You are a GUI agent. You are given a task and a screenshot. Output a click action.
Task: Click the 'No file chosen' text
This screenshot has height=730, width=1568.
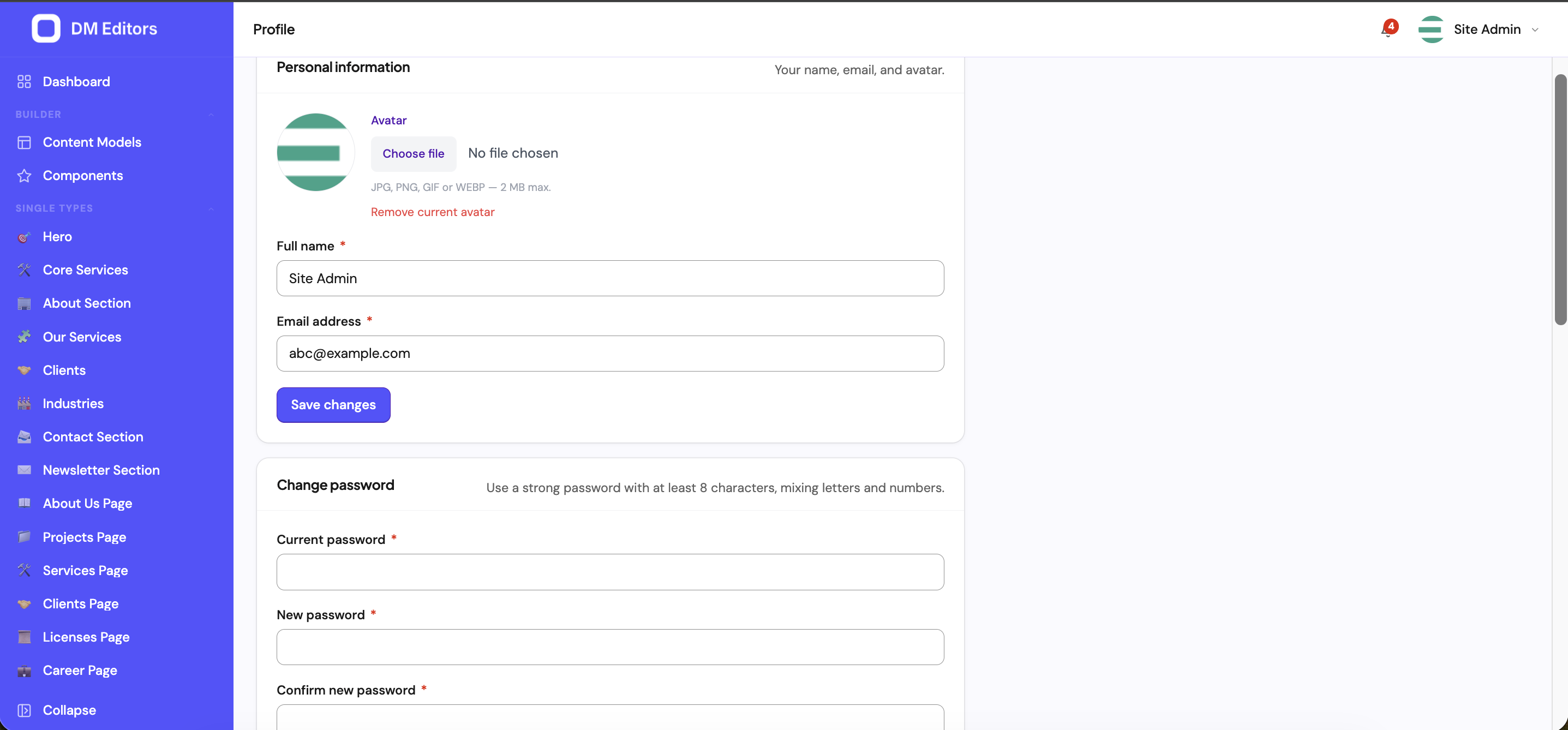coord(512,153)
